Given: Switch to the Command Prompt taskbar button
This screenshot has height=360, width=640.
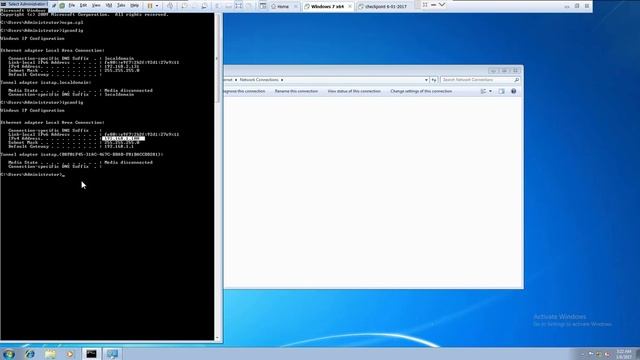Looking at the screenshot, I should 91,354.
